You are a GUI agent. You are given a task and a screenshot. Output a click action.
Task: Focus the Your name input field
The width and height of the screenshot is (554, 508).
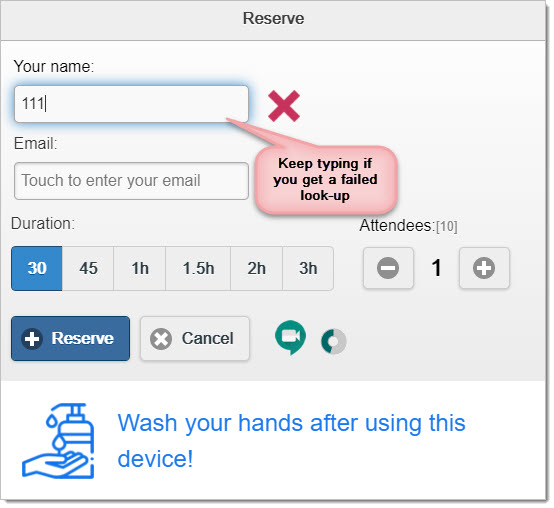point(131,104)
